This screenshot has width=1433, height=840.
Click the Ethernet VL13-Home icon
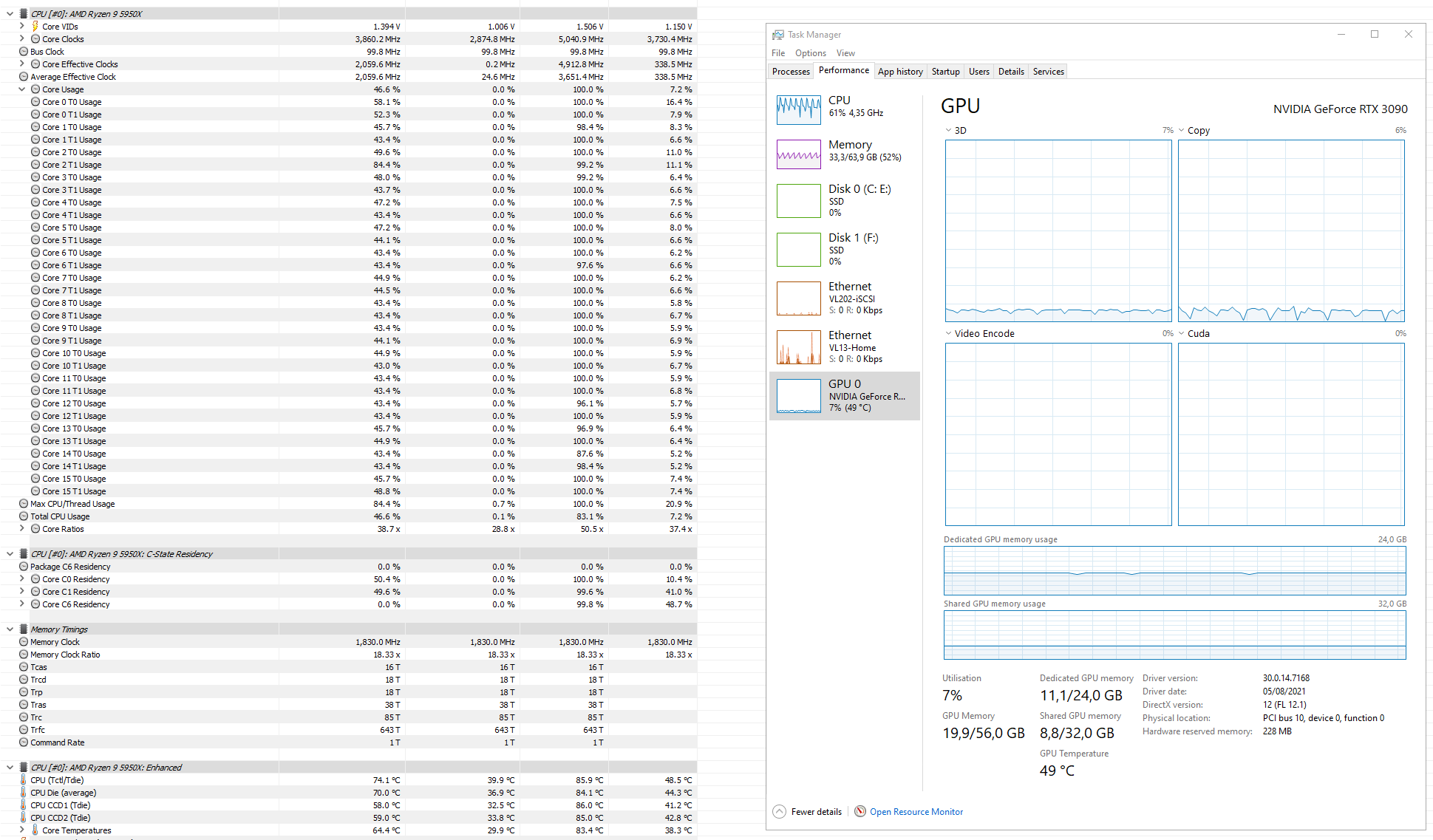click(x=798, y=349)
